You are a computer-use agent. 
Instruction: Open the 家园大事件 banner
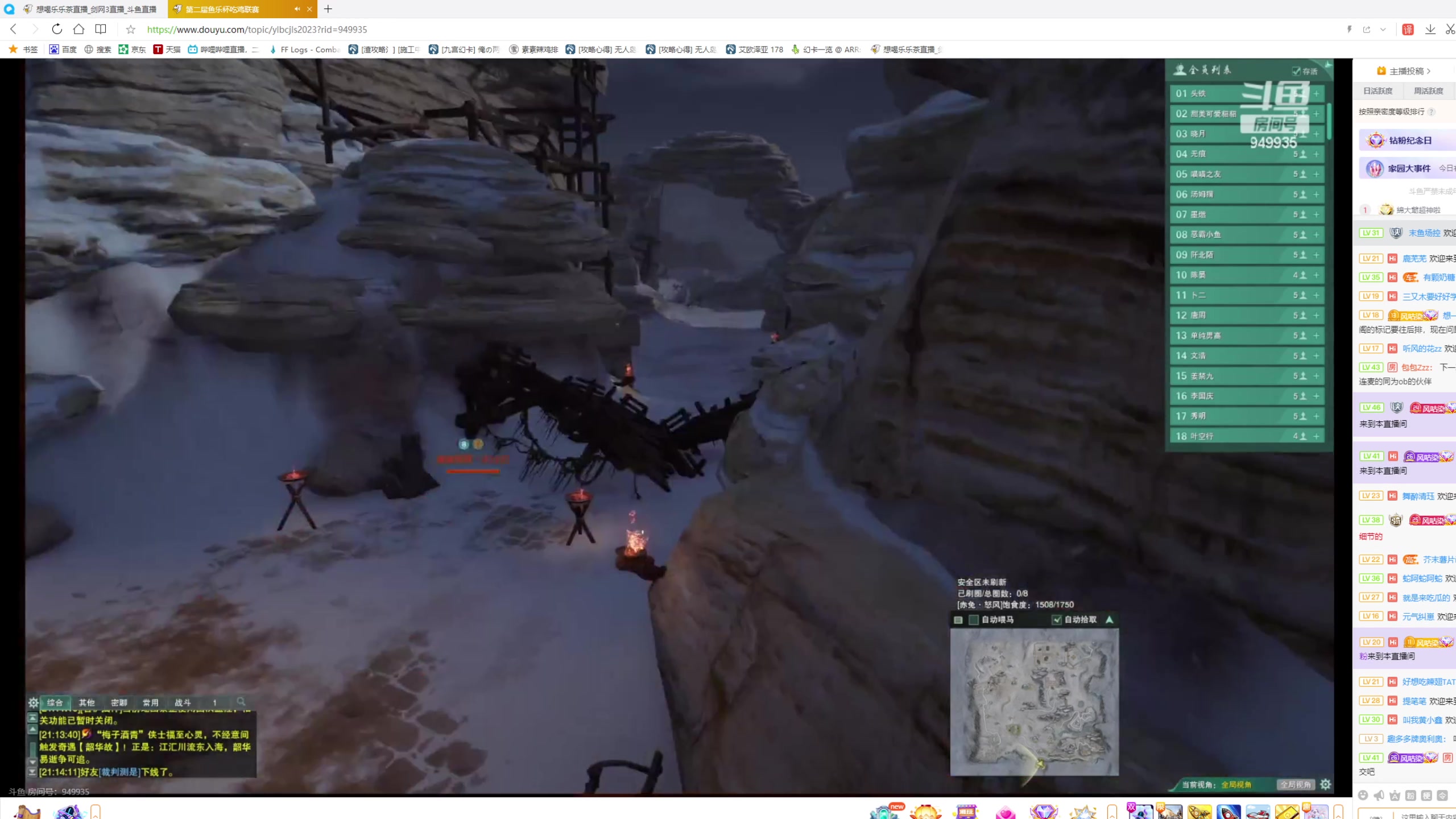pyautogui.click(x=1408, y=168)
